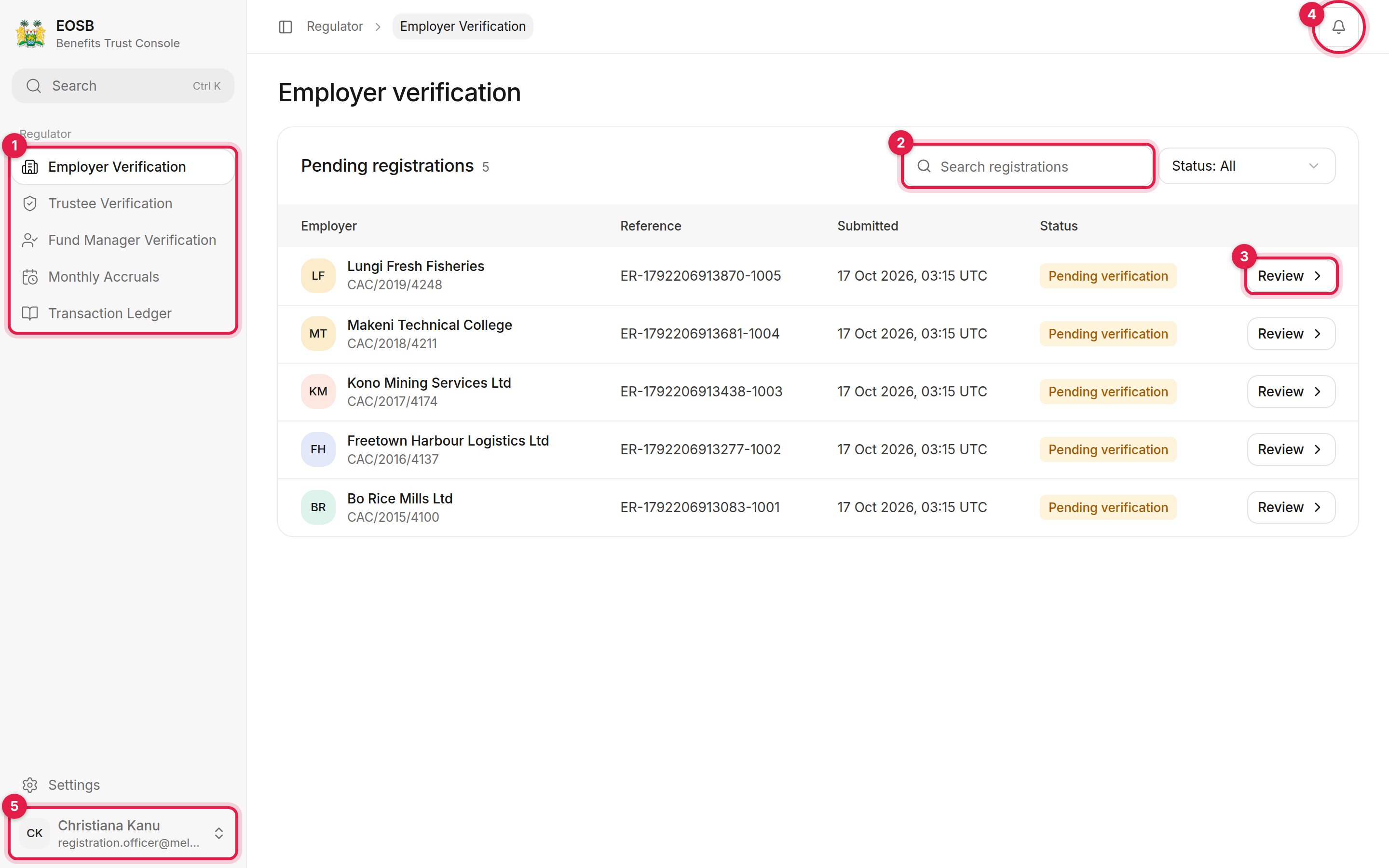Click the Pending registrations heading
This screenshot has width=1389, height=868.
(387, 166)
